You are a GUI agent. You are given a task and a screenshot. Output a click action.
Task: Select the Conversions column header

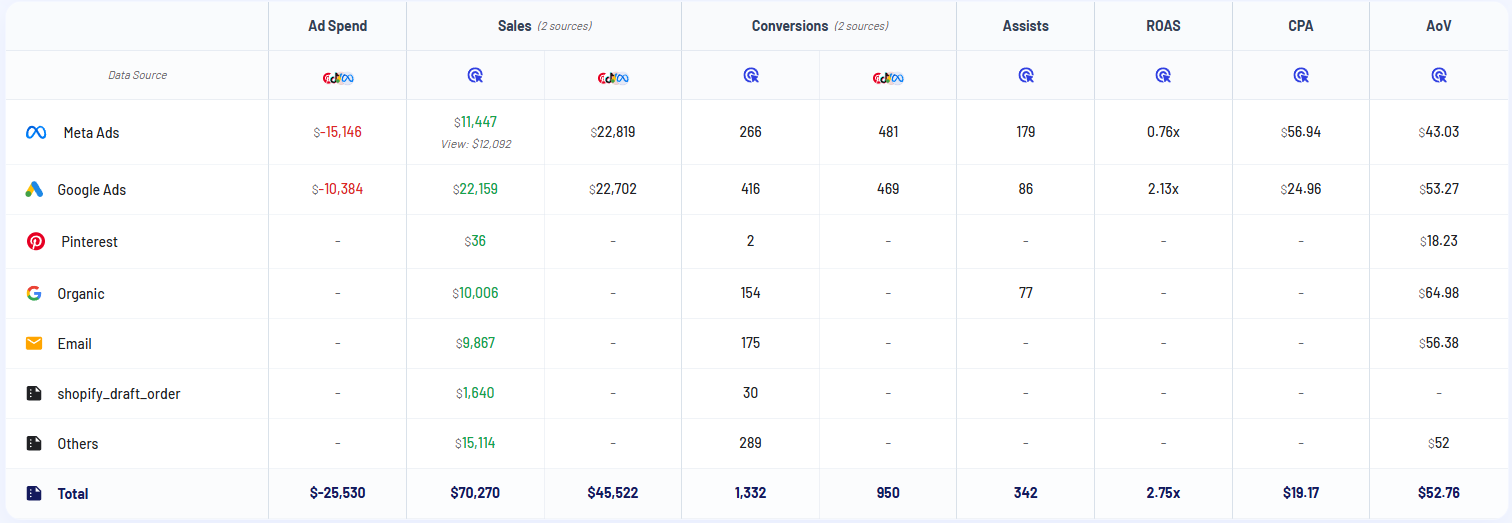[790, 26]
